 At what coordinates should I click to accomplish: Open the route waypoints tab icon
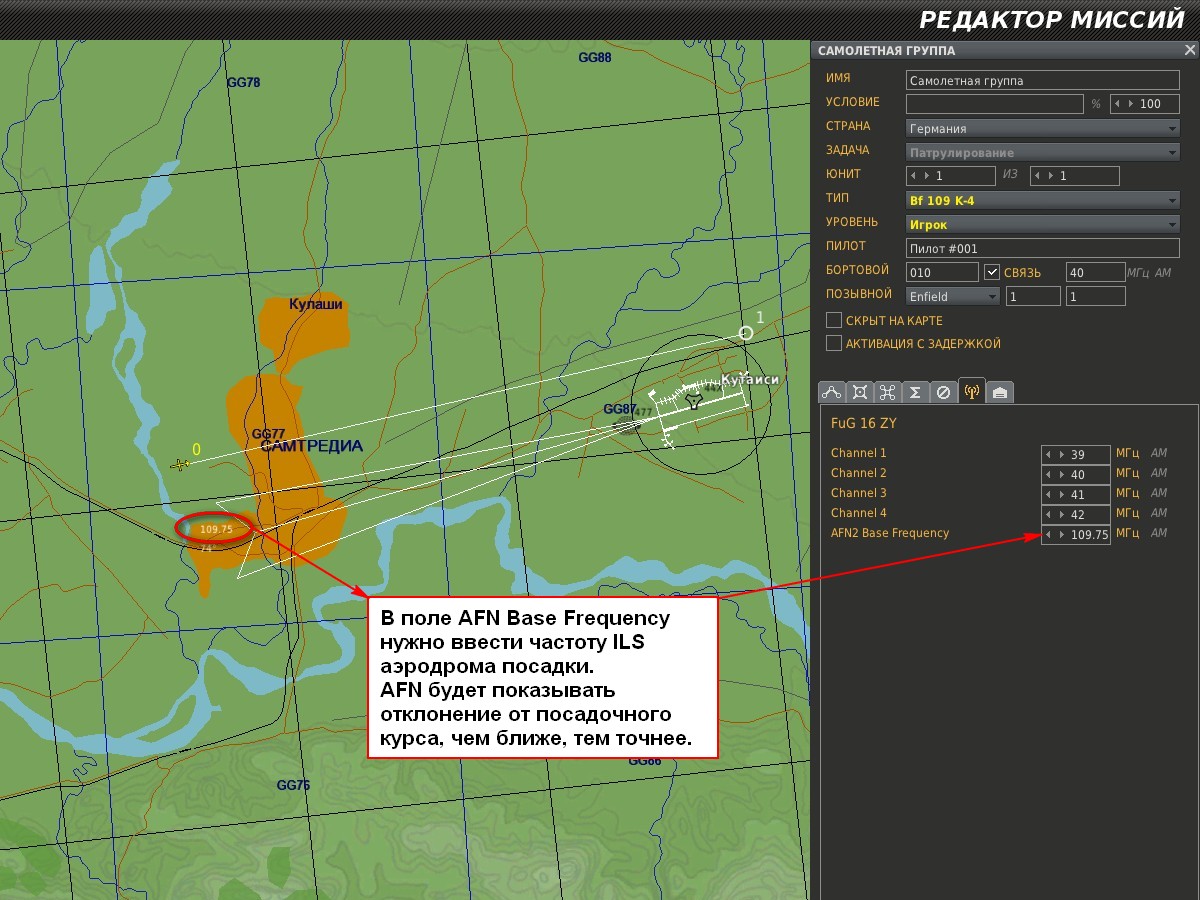click(x=832, y=392)
